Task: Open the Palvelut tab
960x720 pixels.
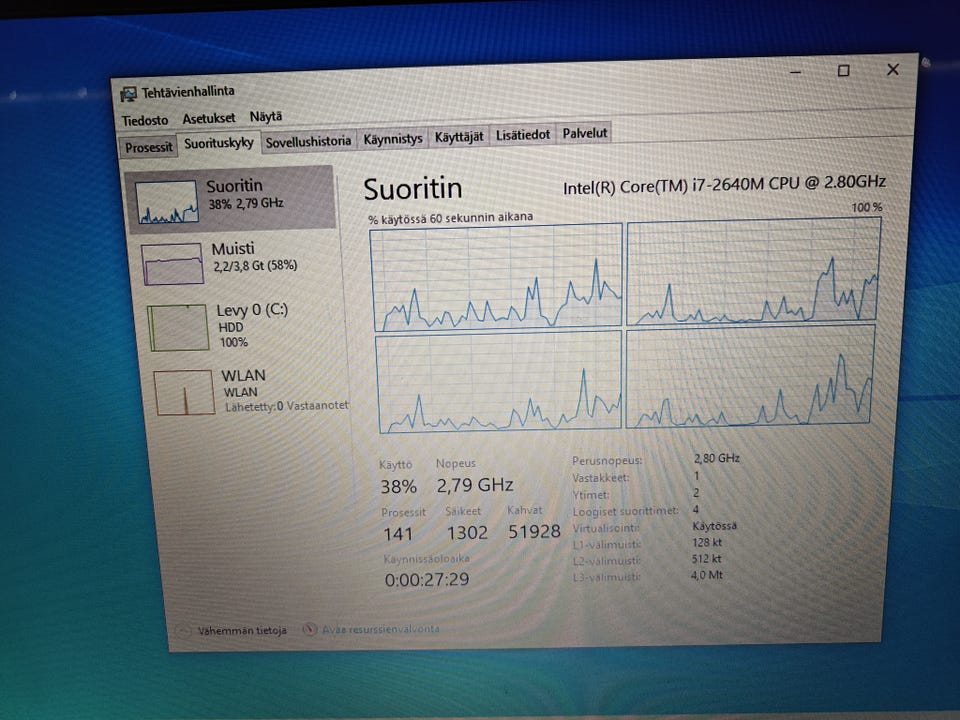Action: click(x=585, y=133)
